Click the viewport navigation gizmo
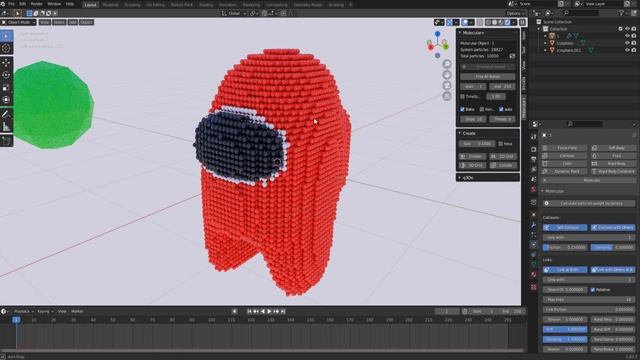Image resolution: width=640 pixels, height=360 pixels. [x=438, y=44]
